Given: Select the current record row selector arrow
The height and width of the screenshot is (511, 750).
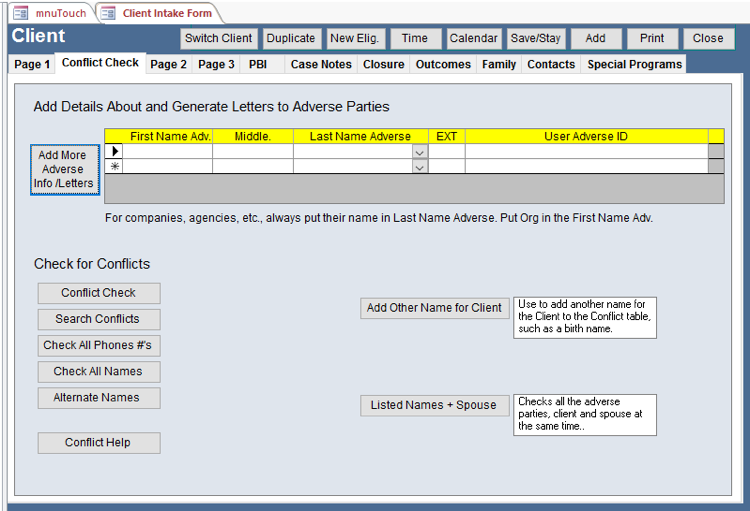Looking at the screenshot, I should pyautogui.click(x=114, y=151).
